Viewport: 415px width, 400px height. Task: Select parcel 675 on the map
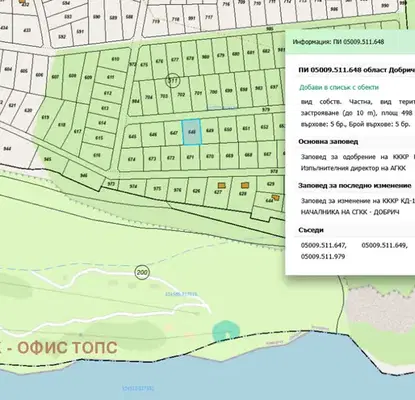pyautogui.click(x=144, y=65)
